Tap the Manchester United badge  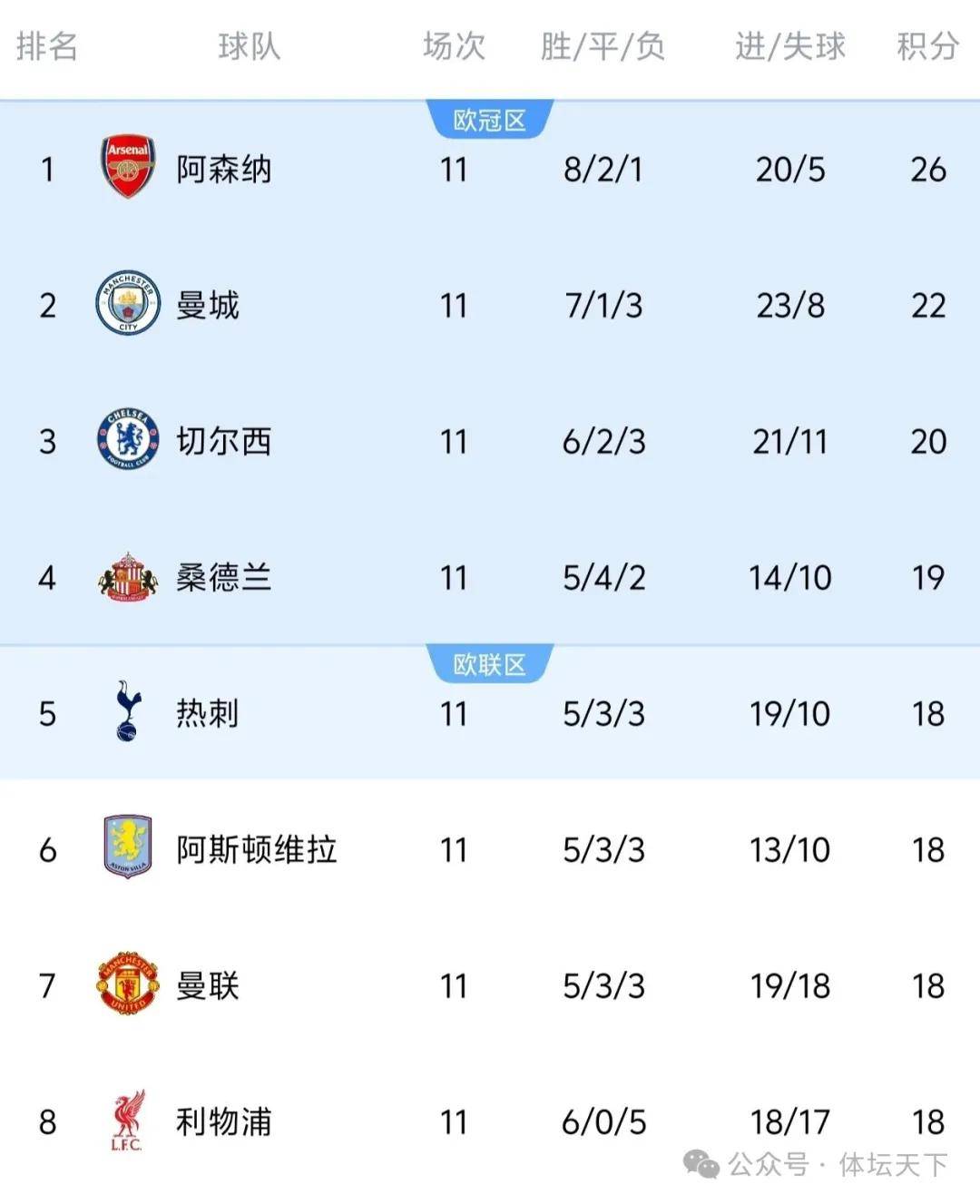(x=128, y=984)
